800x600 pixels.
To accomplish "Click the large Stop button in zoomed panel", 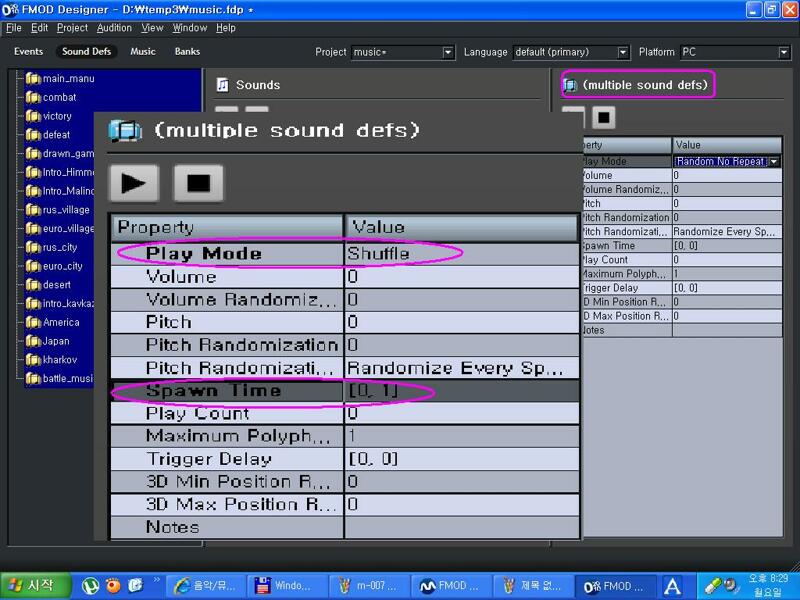I will 198,183.
